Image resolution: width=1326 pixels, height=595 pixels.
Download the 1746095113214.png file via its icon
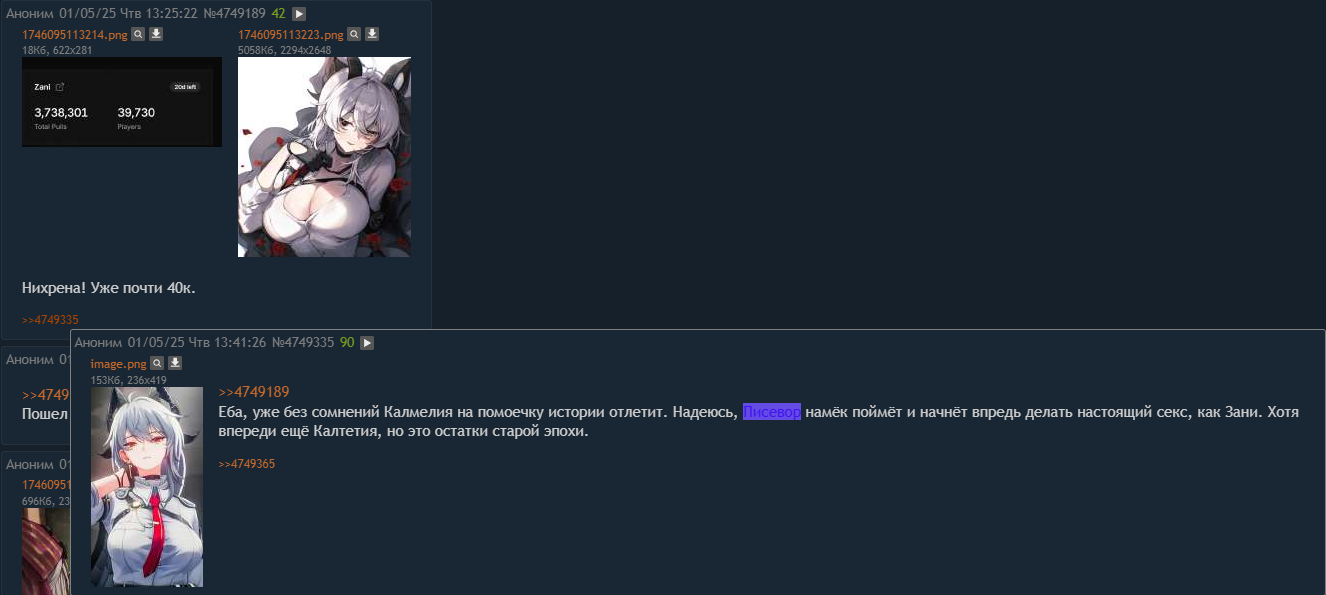[x=156, y=34]
